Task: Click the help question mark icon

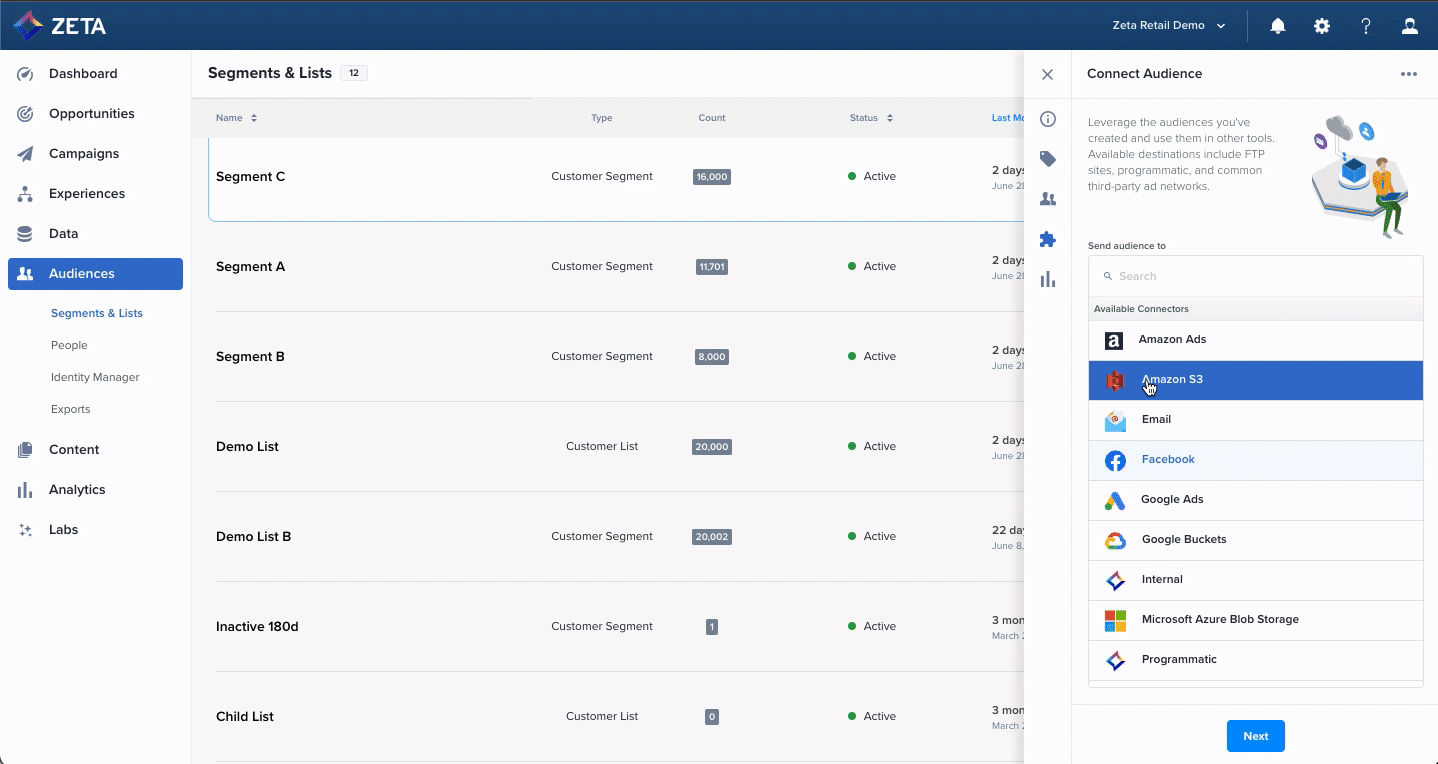Action: (1365, 26)
